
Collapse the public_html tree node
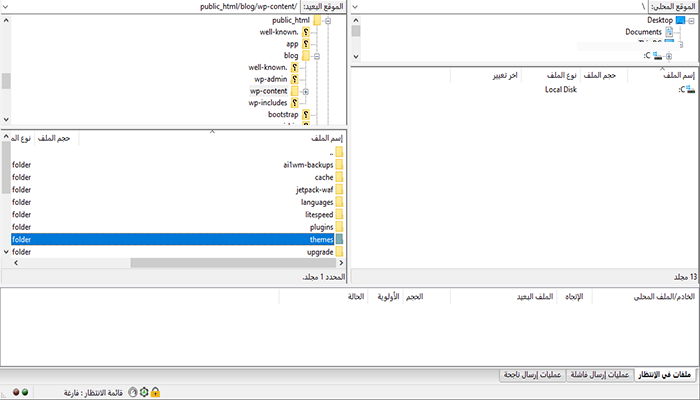(328, 20)
